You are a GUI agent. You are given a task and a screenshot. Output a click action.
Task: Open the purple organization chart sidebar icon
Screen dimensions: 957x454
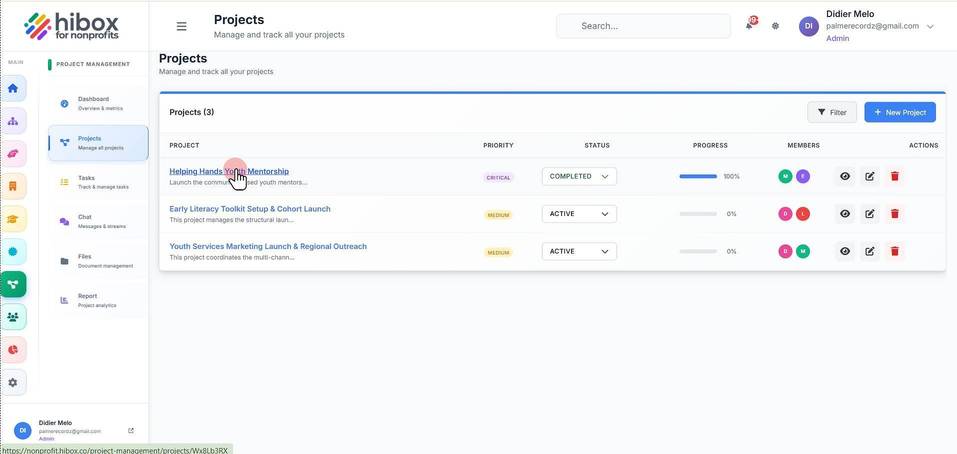(13, 121)
